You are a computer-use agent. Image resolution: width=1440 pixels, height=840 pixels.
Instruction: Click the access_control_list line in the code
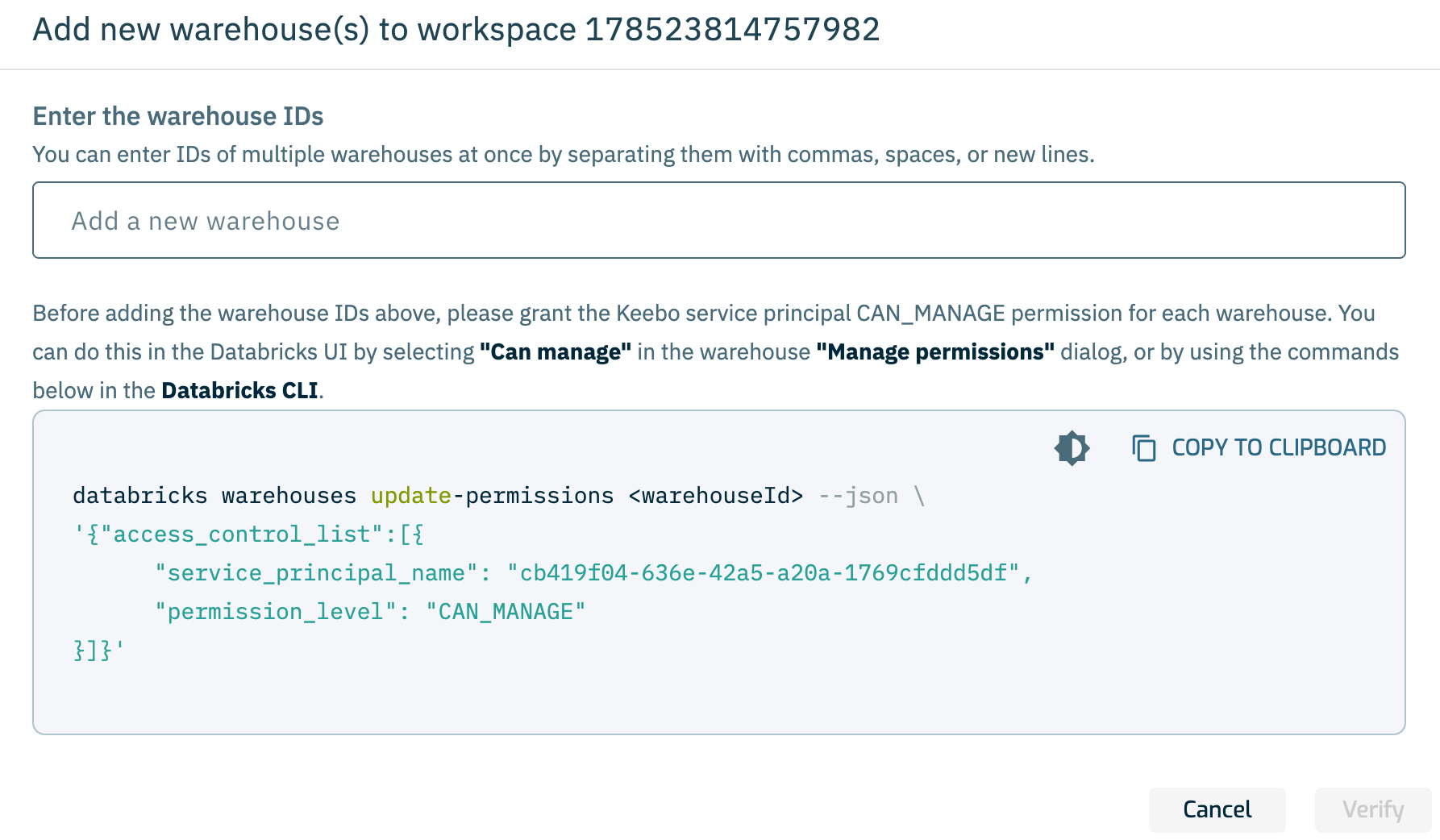click(x=249, y=534)
